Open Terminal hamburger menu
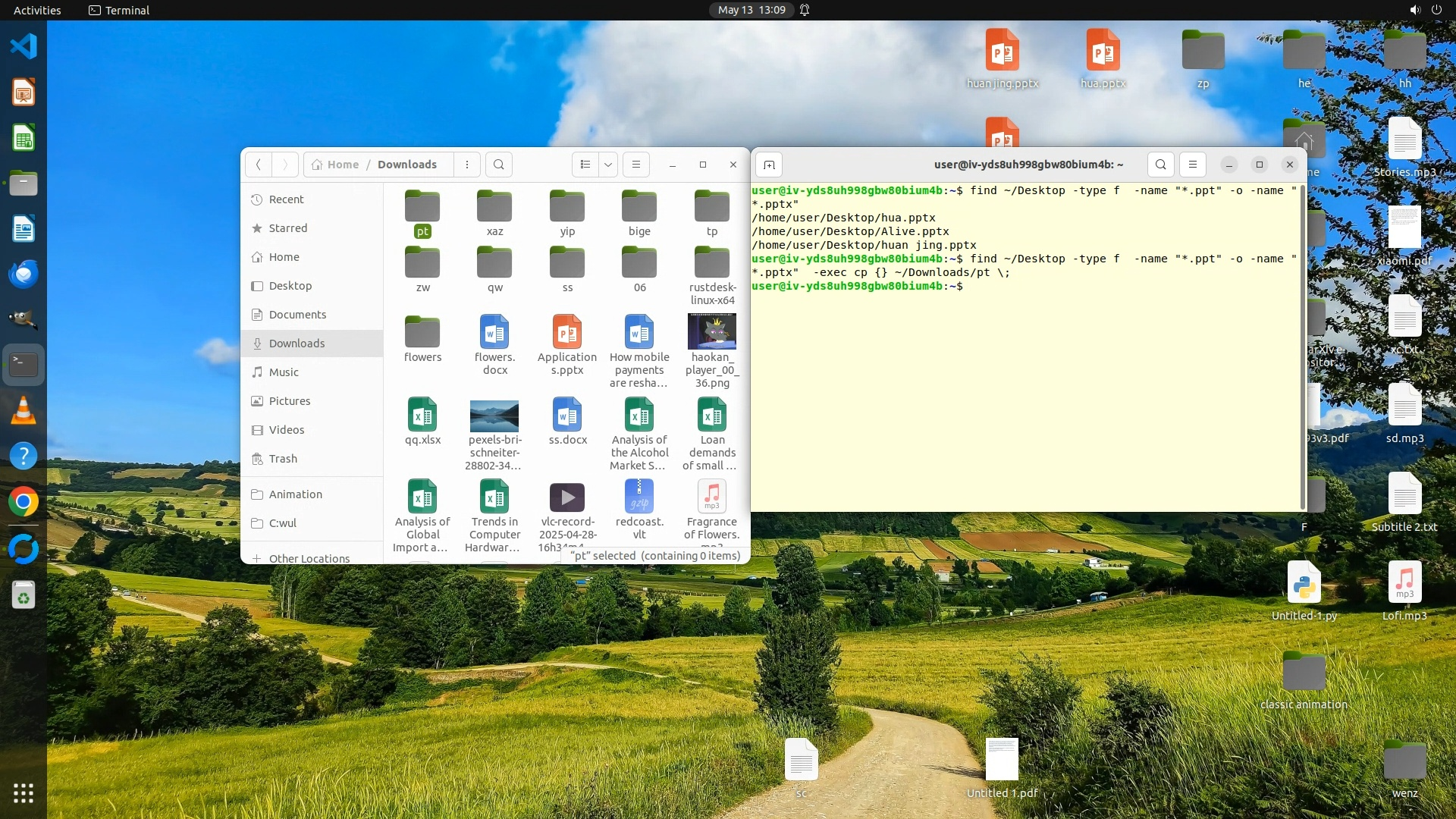 coord(1192,165)
